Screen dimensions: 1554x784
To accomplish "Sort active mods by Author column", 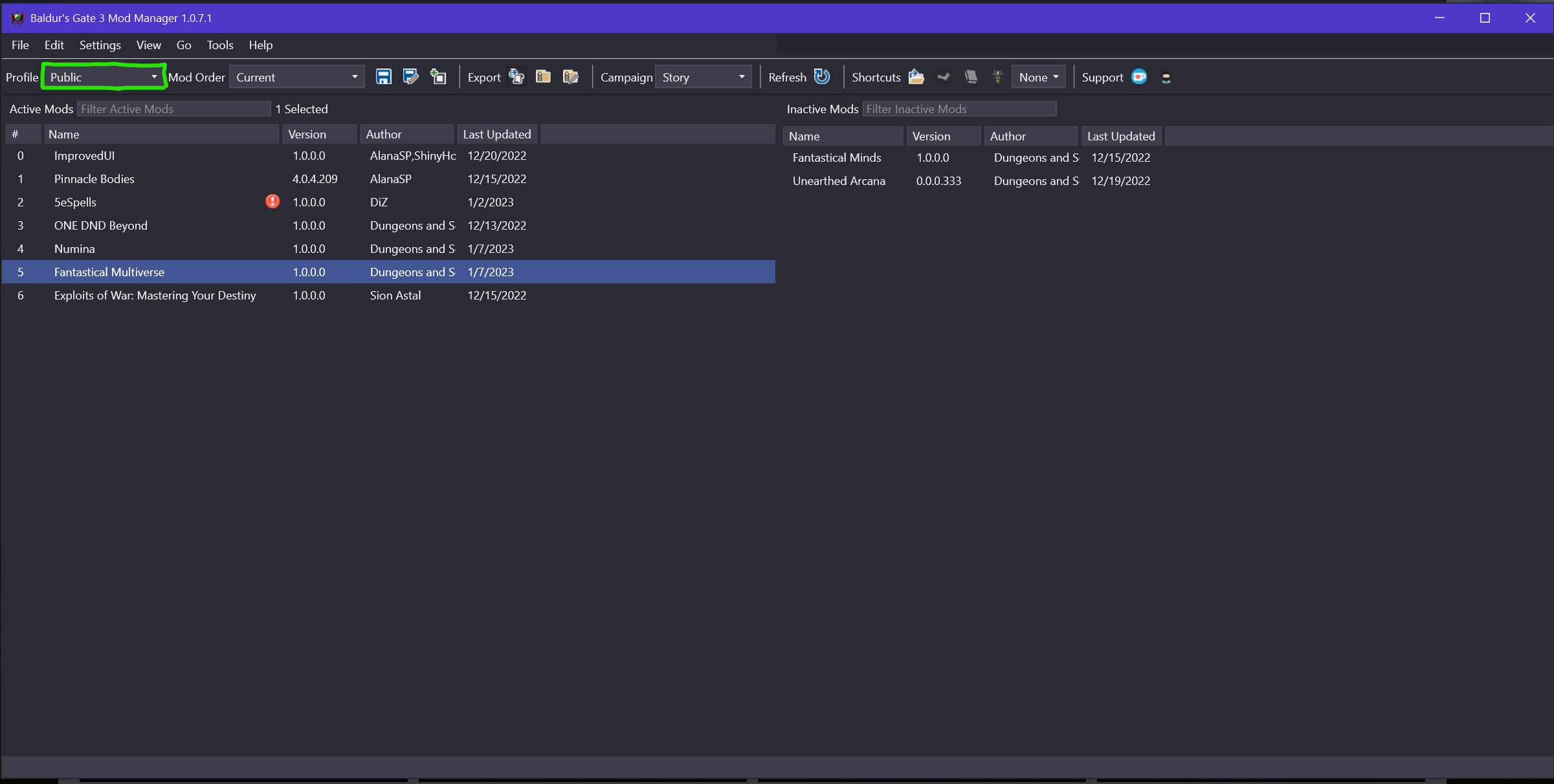I will coord(407,135).
